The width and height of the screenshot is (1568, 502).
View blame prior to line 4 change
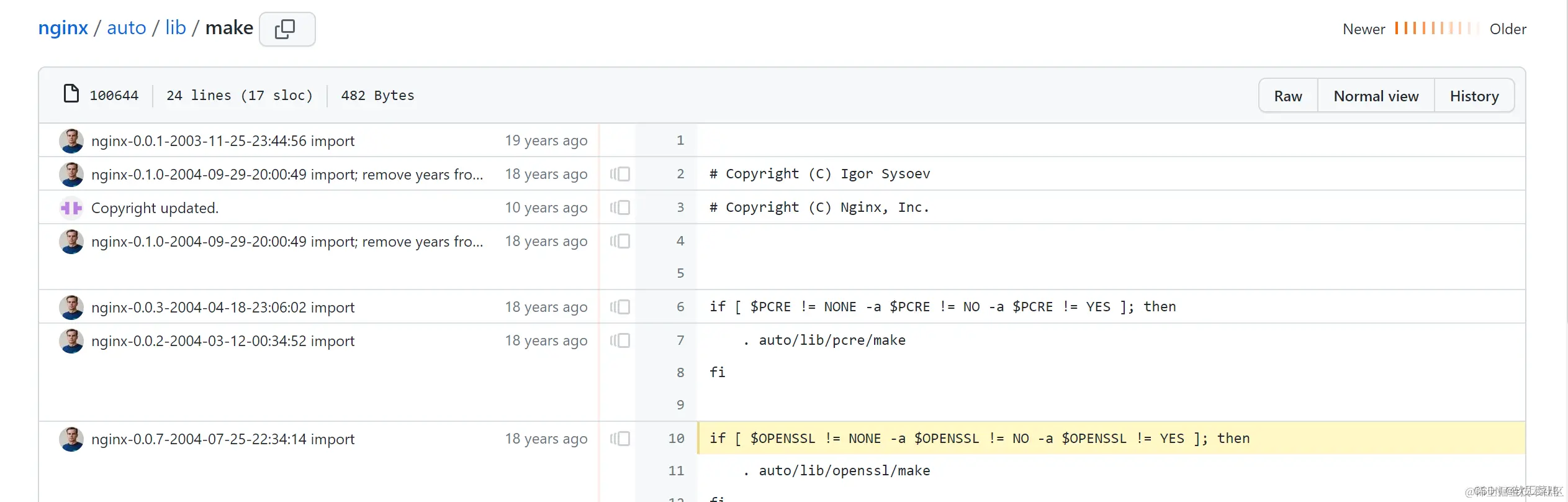coord(620,241)
